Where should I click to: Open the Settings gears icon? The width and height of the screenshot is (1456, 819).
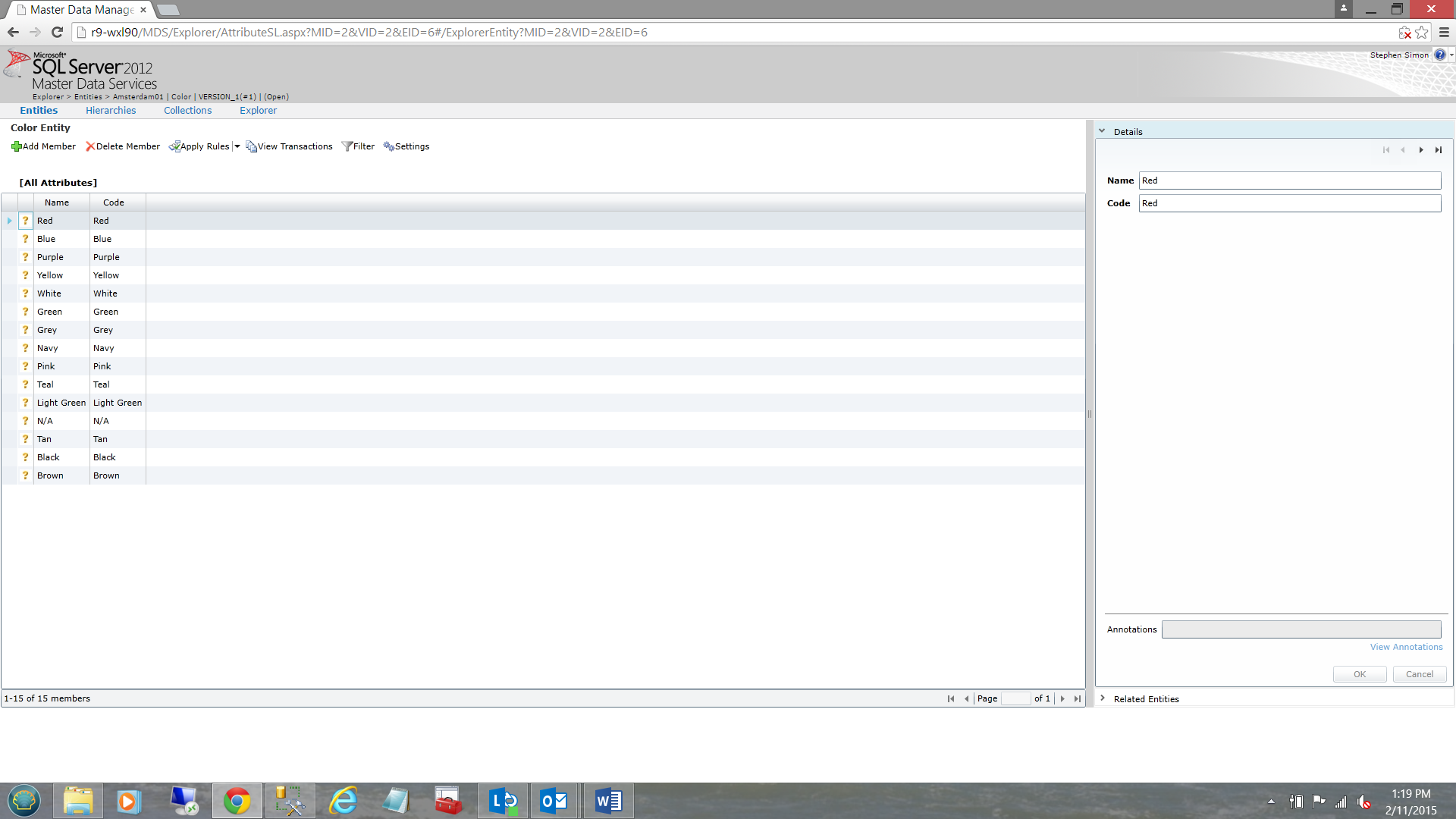pos(388,146)
